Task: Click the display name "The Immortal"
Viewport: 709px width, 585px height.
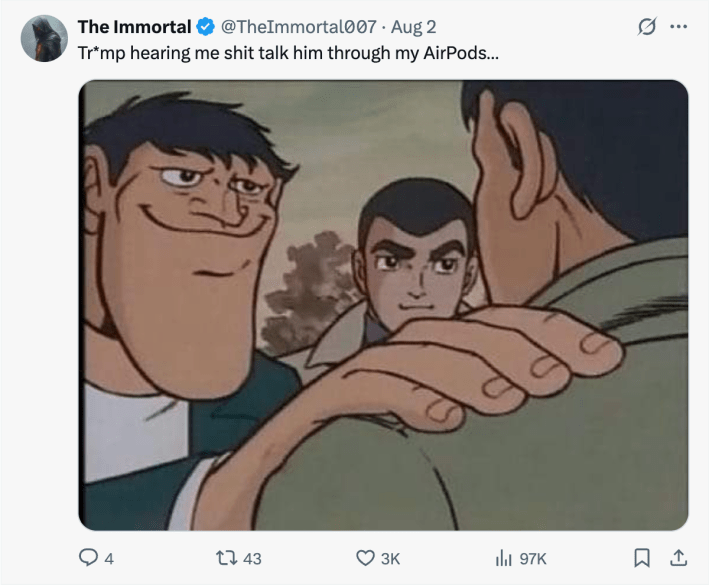Action: 134,27
